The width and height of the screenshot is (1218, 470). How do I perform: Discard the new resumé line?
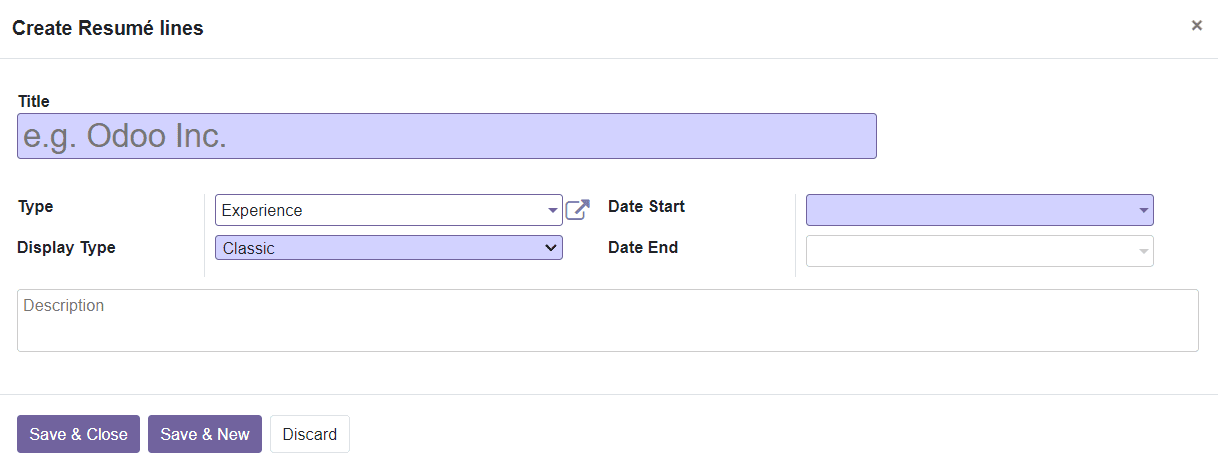click(310, 434)
